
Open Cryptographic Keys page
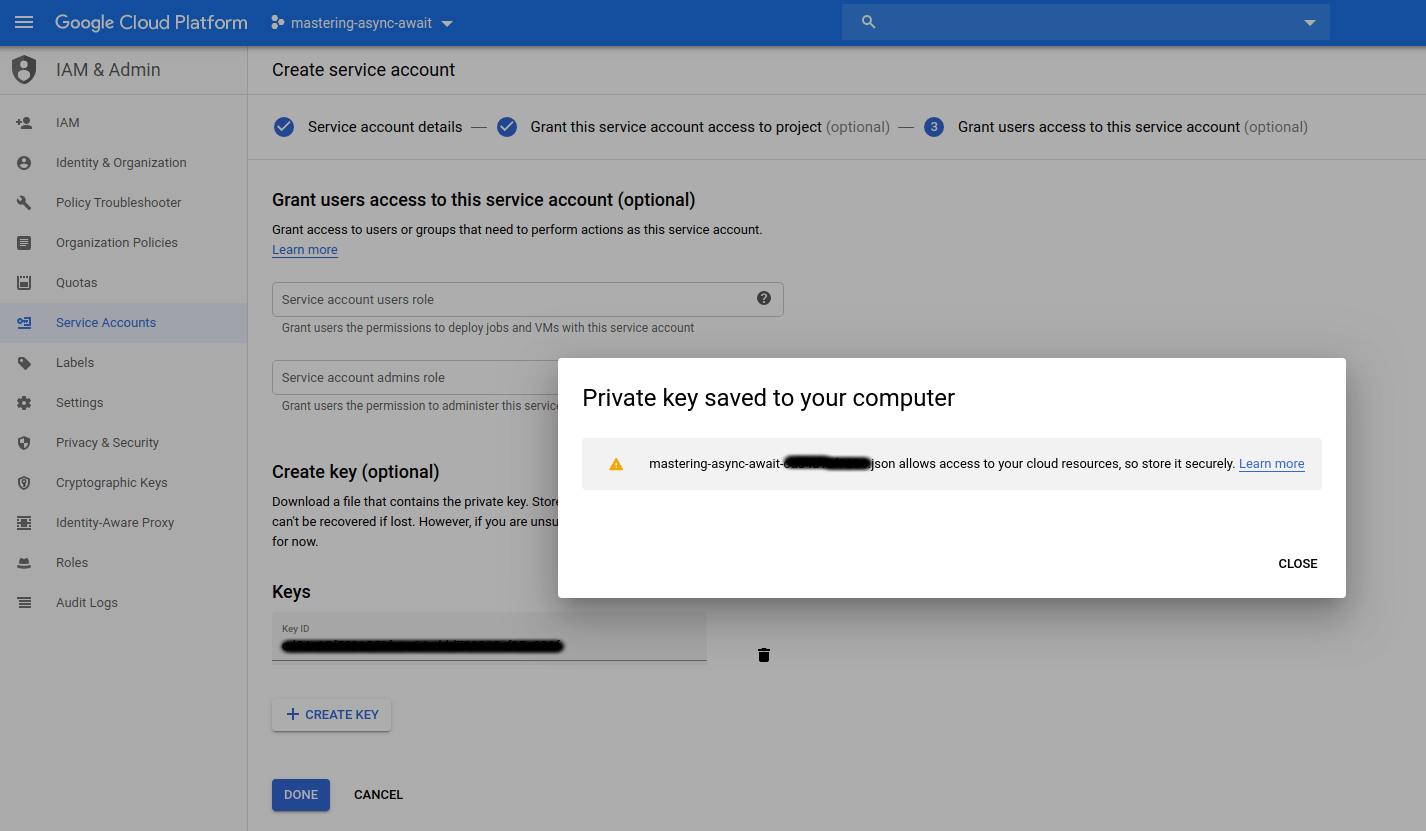click(124, 483)
